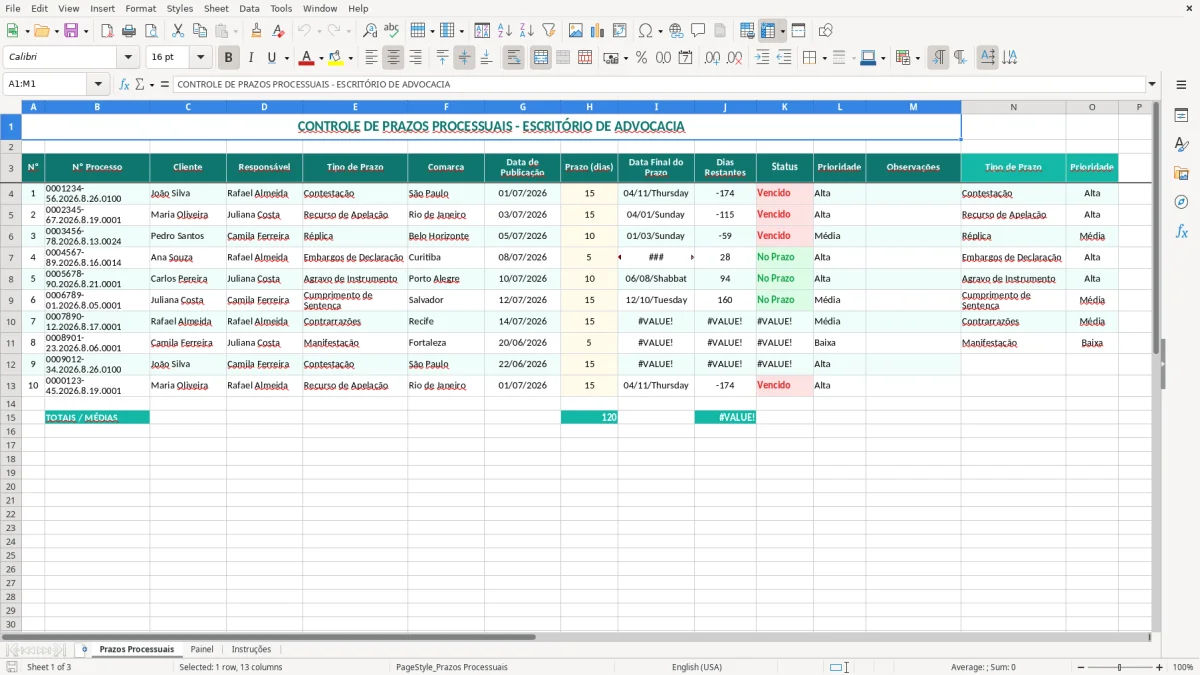Click the Insert Hyperlink icon

coord(676,31)
